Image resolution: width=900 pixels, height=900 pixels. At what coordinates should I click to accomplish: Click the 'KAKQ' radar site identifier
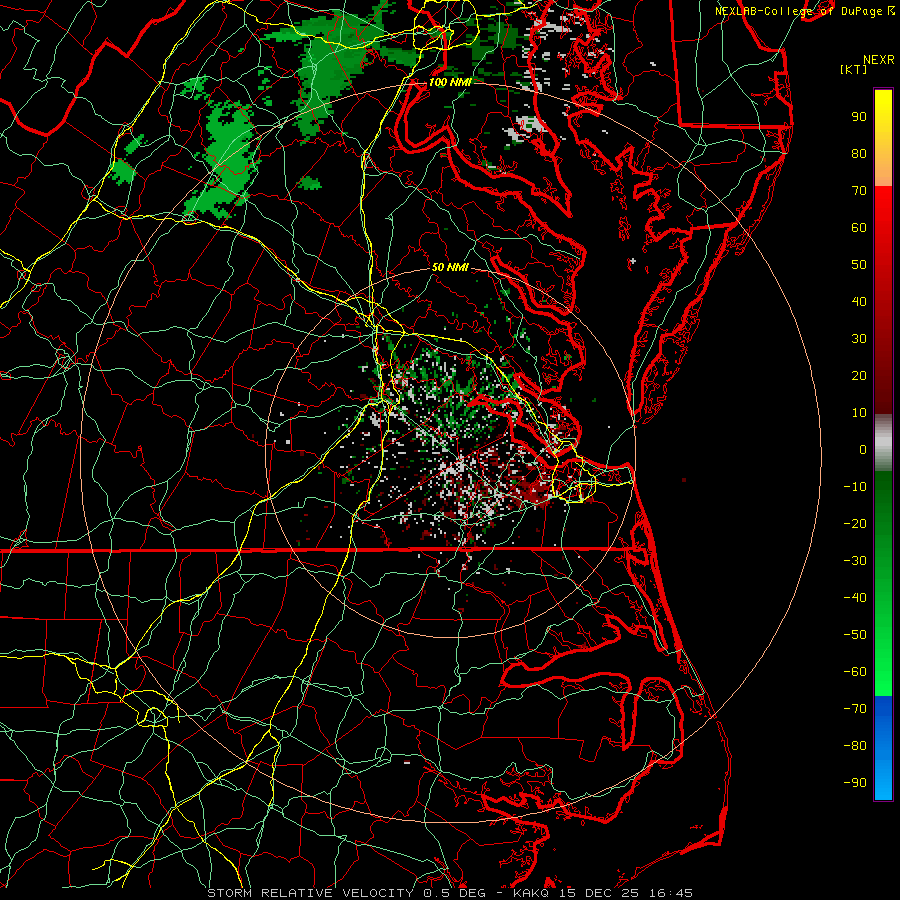click(x=532, y=893)
